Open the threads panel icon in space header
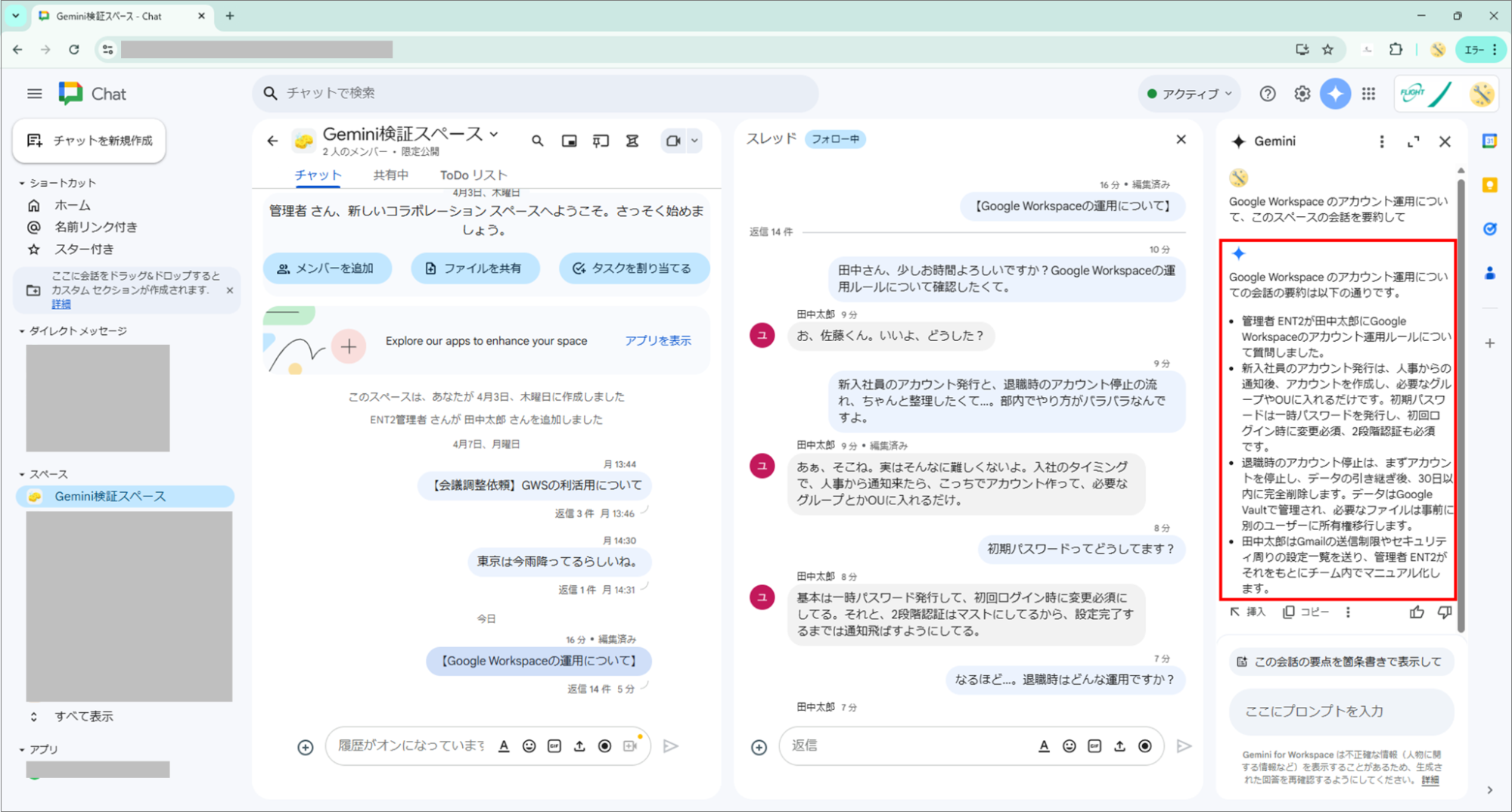The width and height of the screenshot is (1512, 812). pyautogui.click(x=601, y=141)
